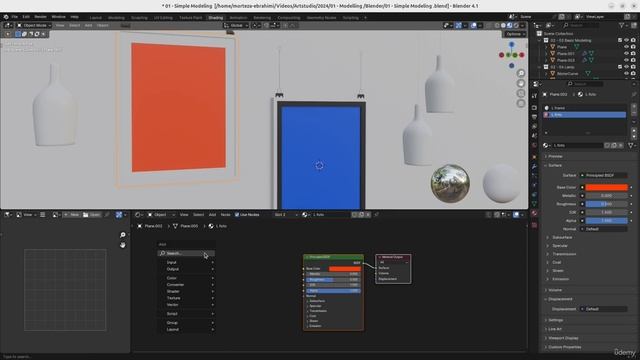Switch to the Texture Paint workspace tab
Screen dimensions: 640x360
pos(191,18)
